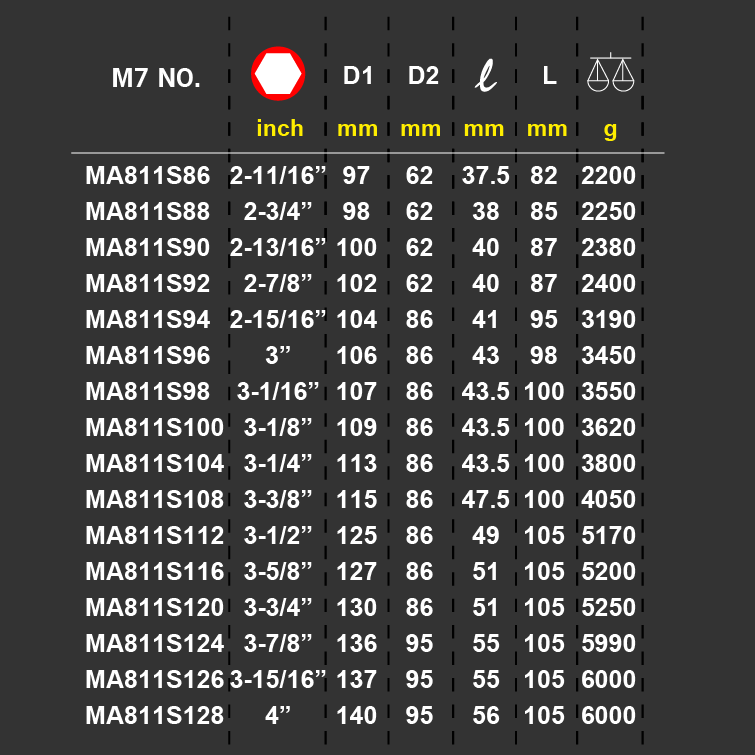Click the 47.5 length value

click(485, 499)
